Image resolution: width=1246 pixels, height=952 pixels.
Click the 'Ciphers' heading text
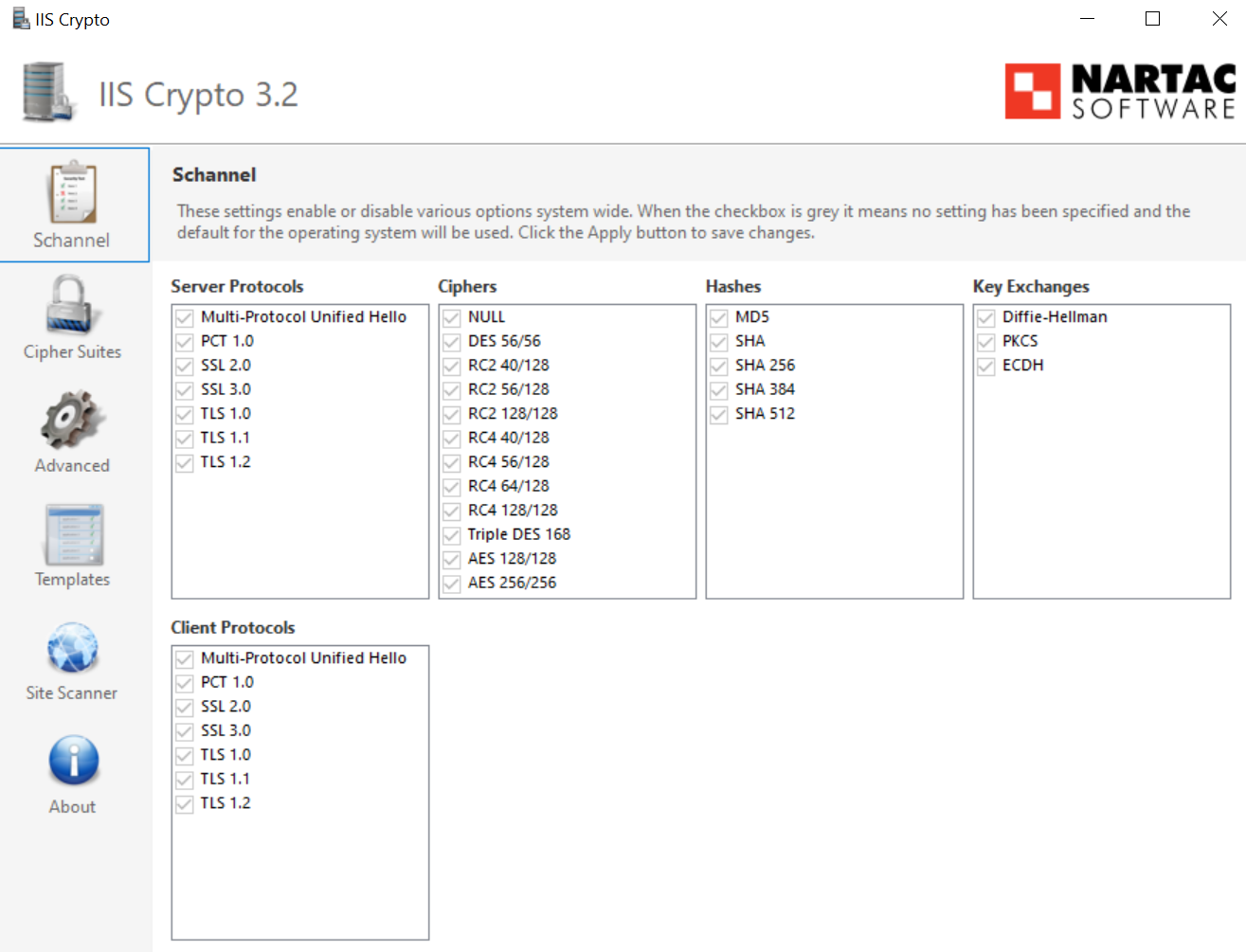(467, 286)
